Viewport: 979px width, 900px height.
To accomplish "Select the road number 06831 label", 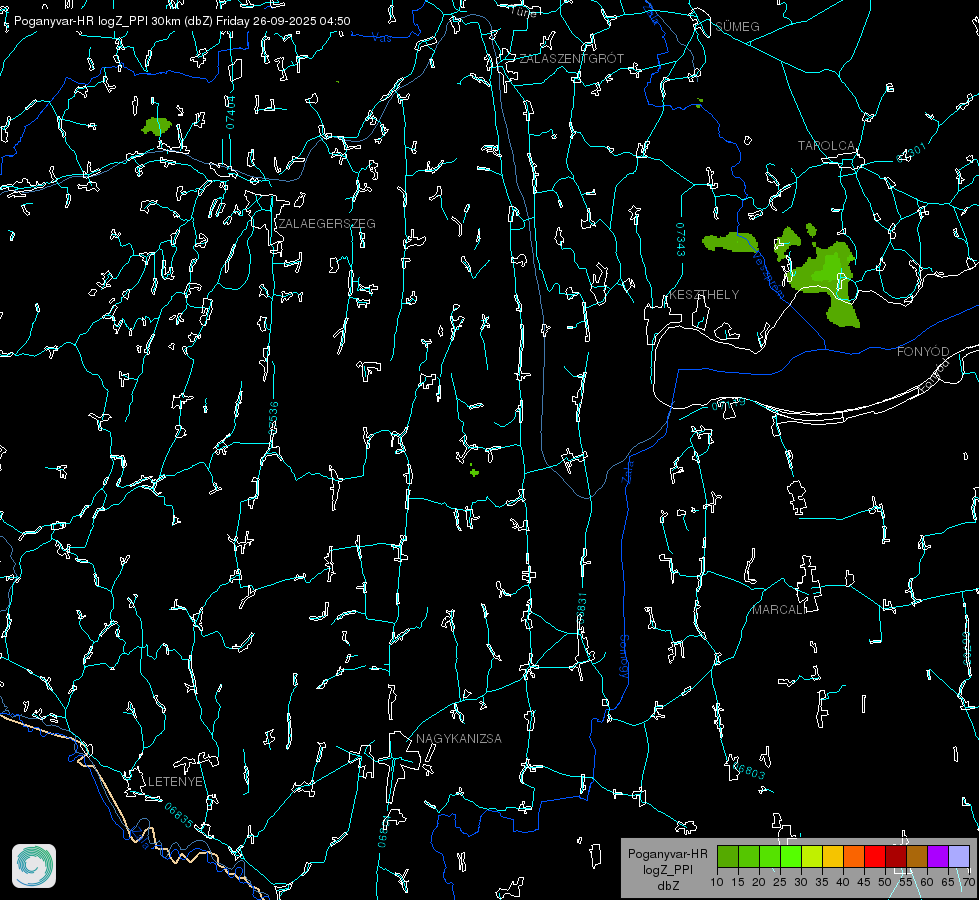I will [581, 608].
